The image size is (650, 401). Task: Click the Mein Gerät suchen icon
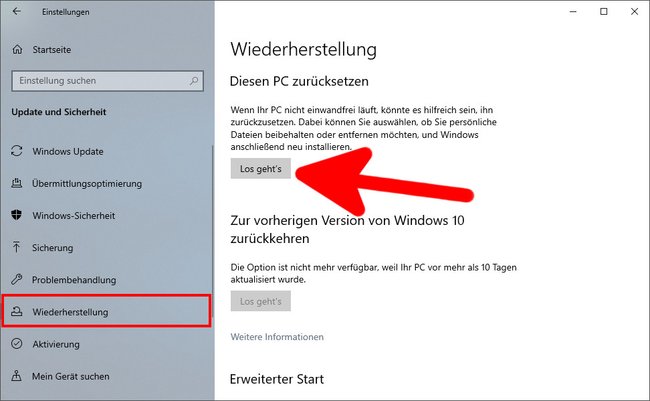click(17, 376)
